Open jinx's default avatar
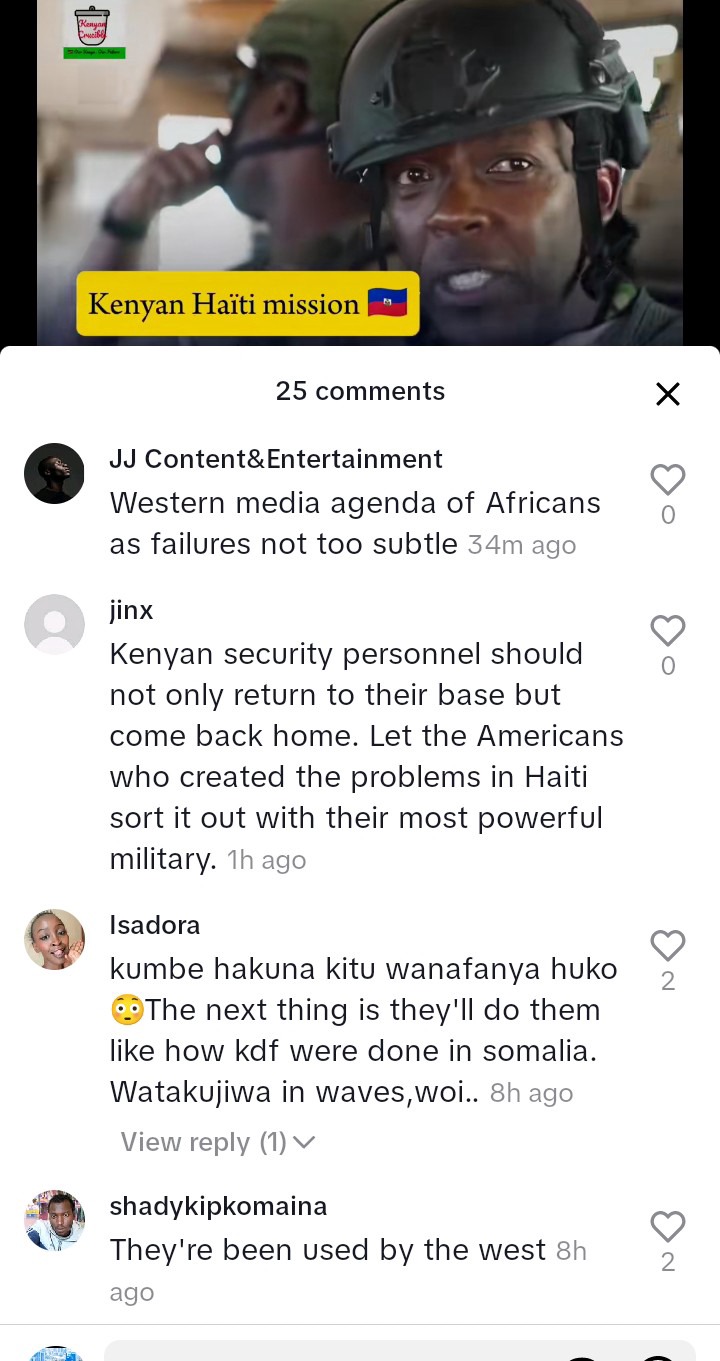 click(x=54, y=624)
